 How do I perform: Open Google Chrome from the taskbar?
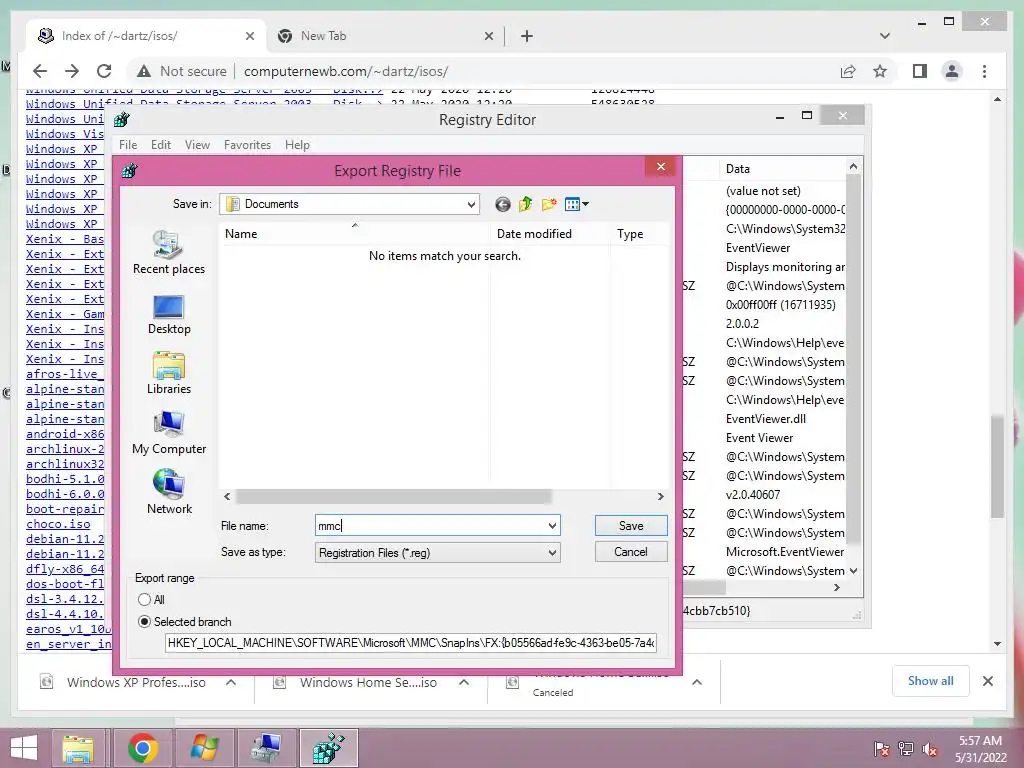coord(142,748)
